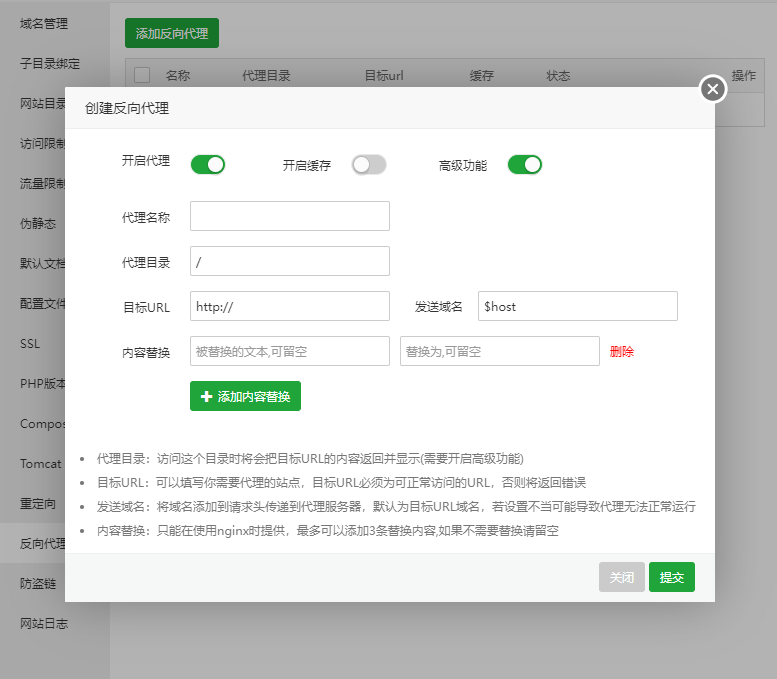The width and height of the screenshot is (777, 679).
Task: Open 默认文档 in the sidebar
Action: tap(43, 264)
